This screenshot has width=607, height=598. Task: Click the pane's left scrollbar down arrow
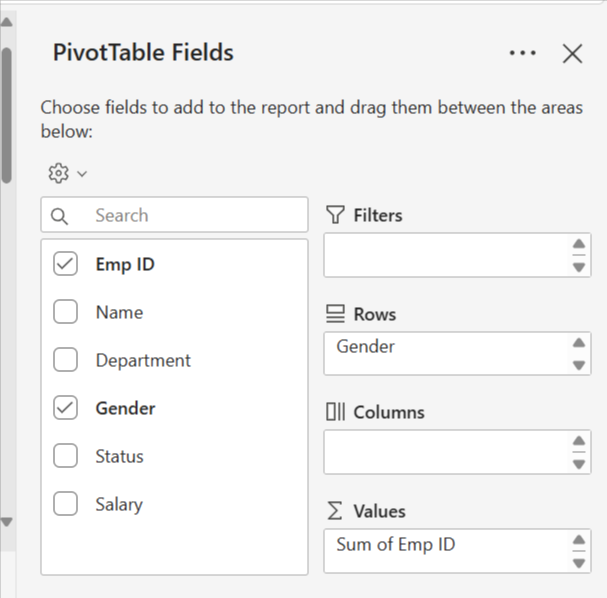(x=7, y=522)
